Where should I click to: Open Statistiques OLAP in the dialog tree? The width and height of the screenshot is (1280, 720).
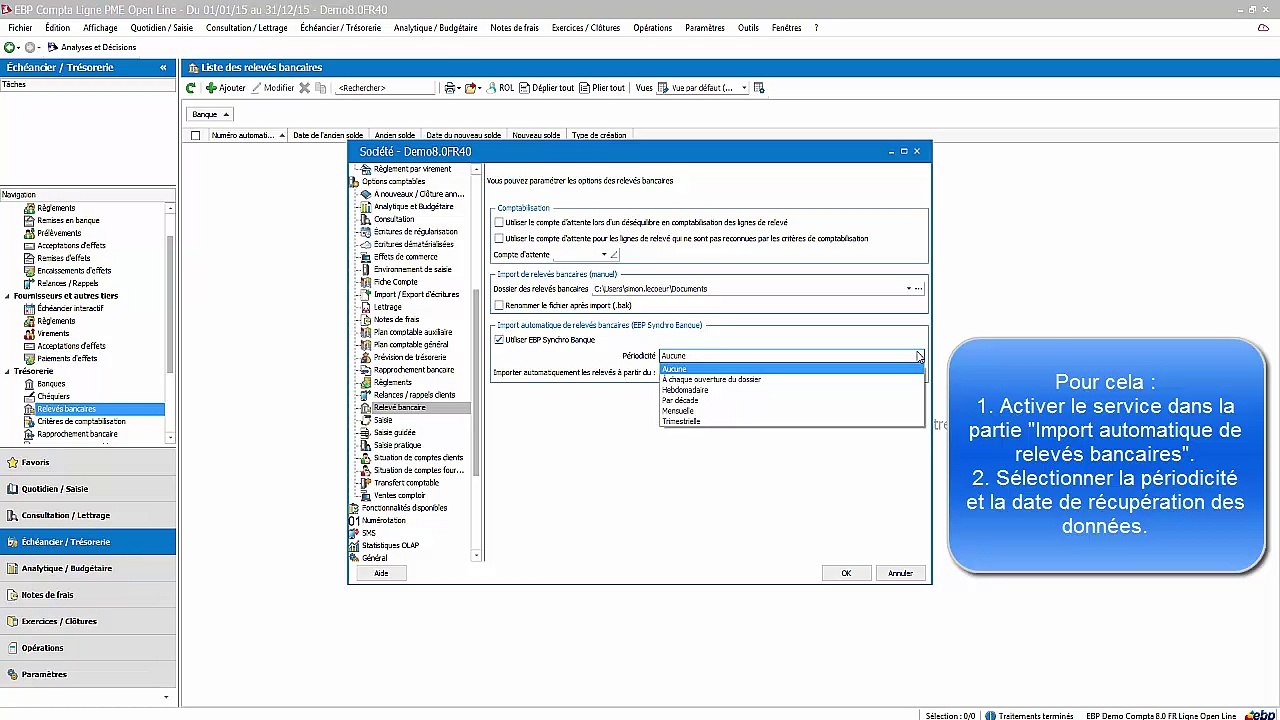[x=390, y=545]
